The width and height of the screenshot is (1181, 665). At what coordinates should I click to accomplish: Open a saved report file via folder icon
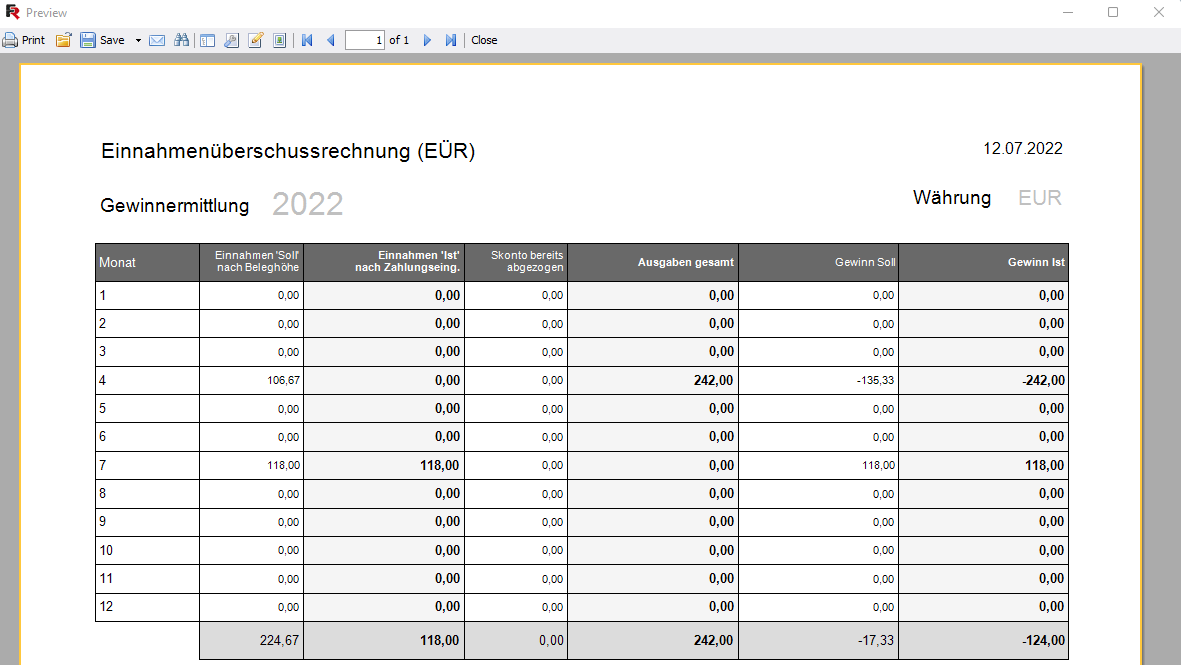[63, 40]
